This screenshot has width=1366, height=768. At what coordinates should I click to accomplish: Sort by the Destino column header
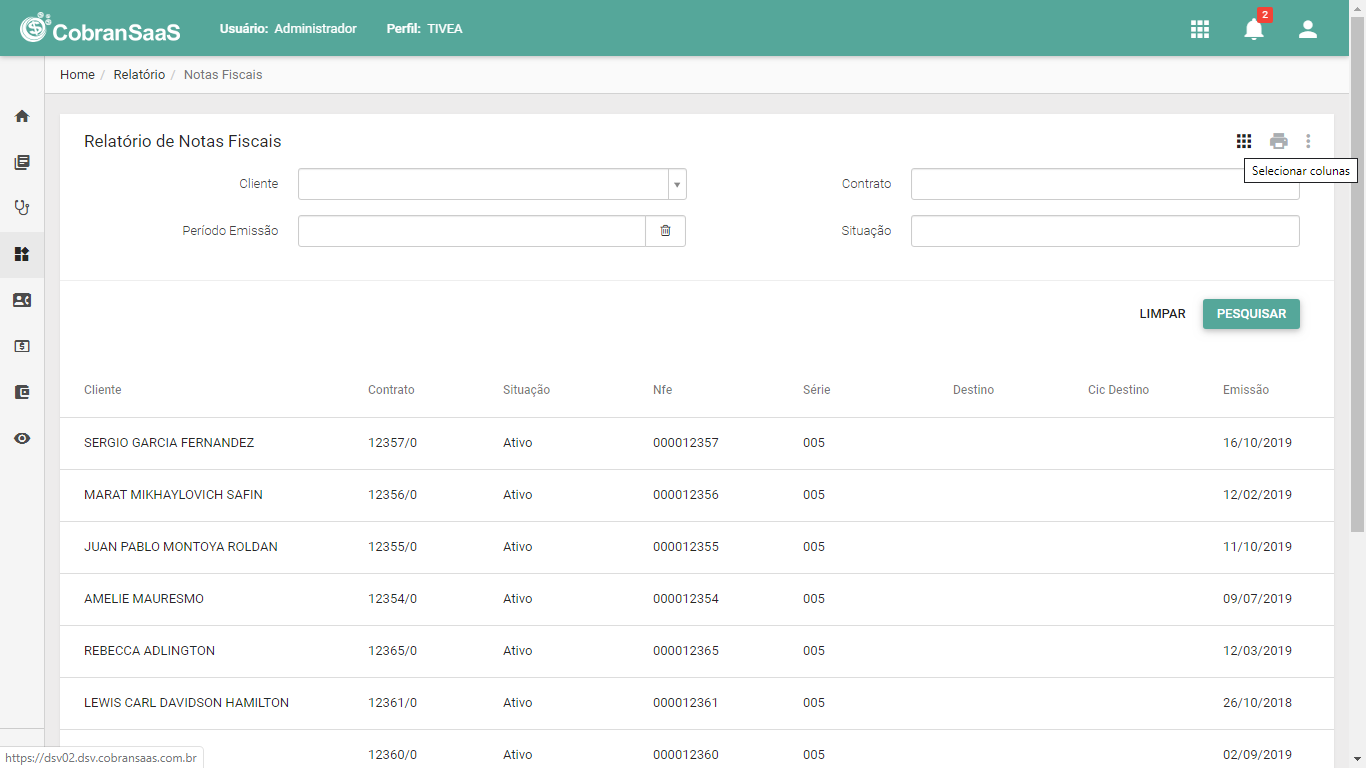coord(973,390)
